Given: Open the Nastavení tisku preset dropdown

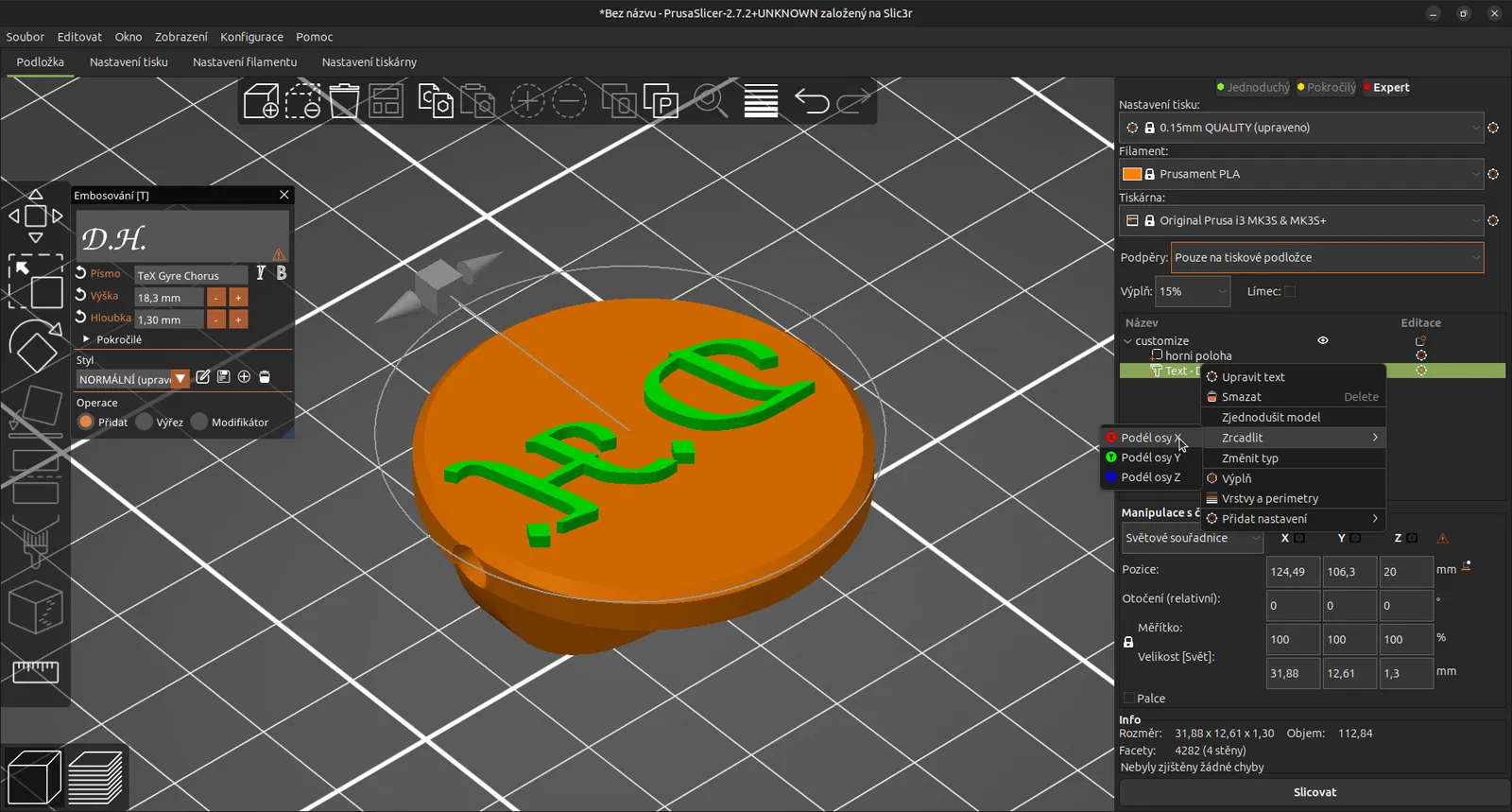Looking at the screenshot, I should click(x=1301, y=128).
